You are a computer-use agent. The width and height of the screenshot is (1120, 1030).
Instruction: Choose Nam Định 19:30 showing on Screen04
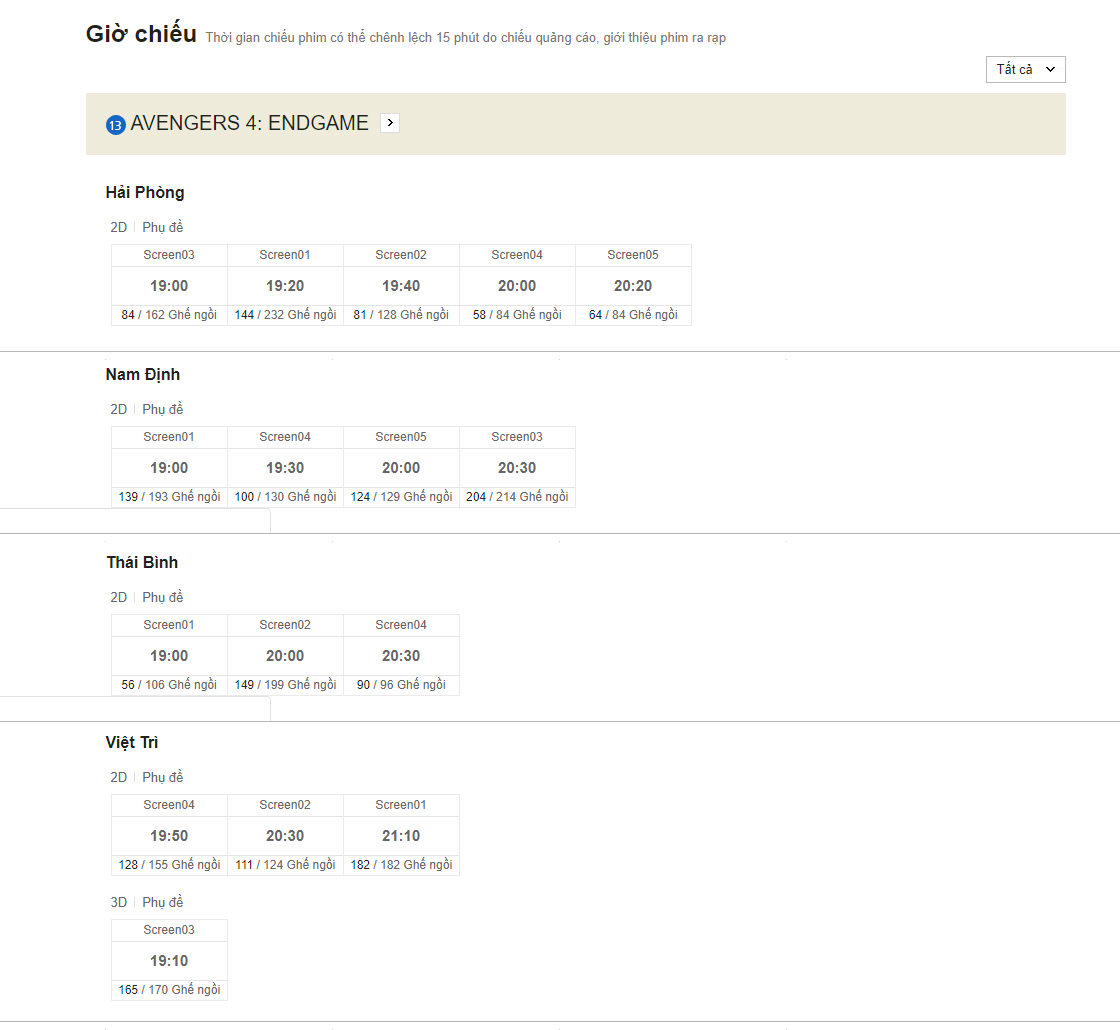[285, 468]
